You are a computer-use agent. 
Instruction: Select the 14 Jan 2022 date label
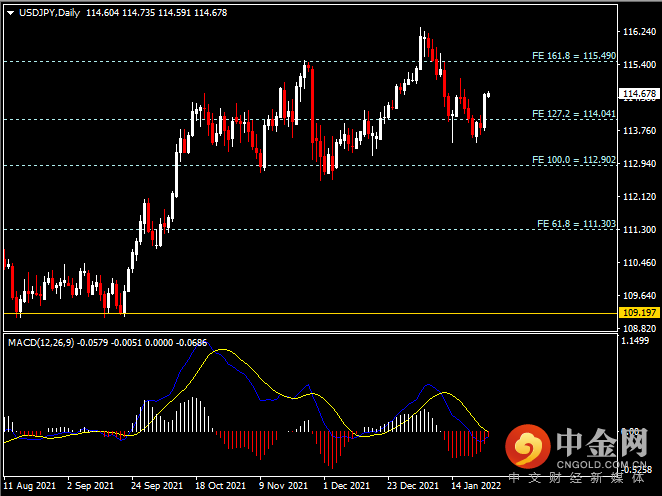tap(476, 486)
